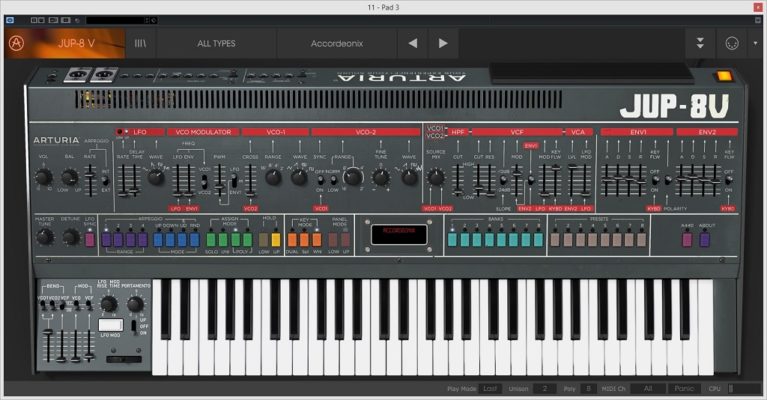Flip the ENV1 POLARITY switch
This screenshot has height=400, width=767.
[668, 180]
